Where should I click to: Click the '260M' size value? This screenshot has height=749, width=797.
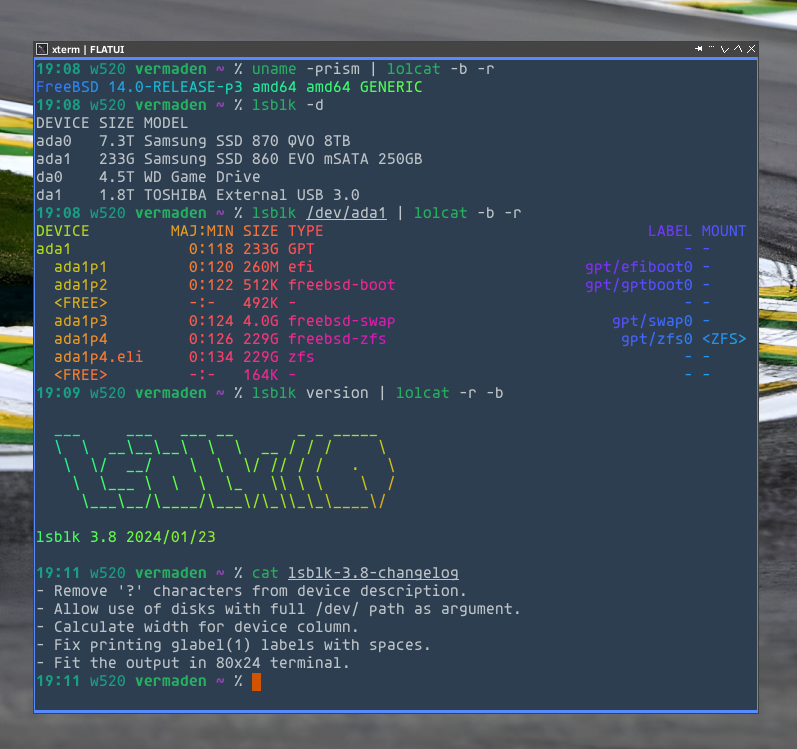(x=260, y=267)
